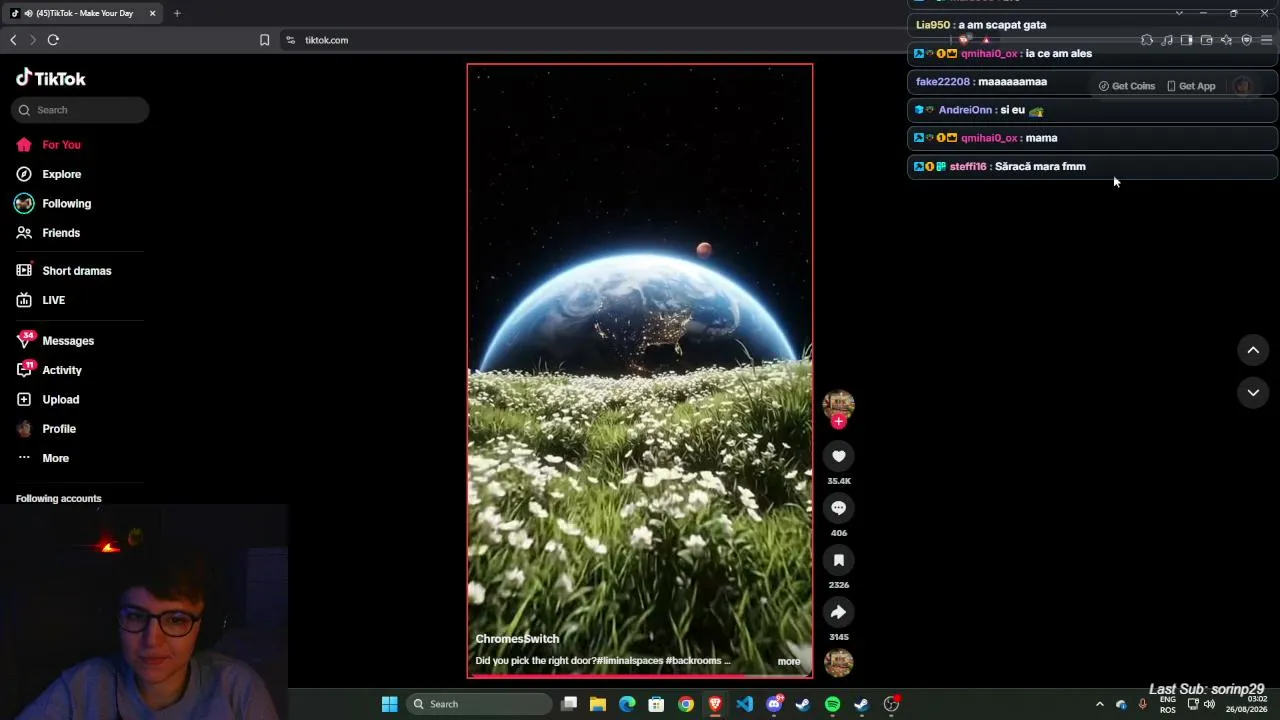
Task: Open the Windows Start menu
Action: tap(389, 704)
